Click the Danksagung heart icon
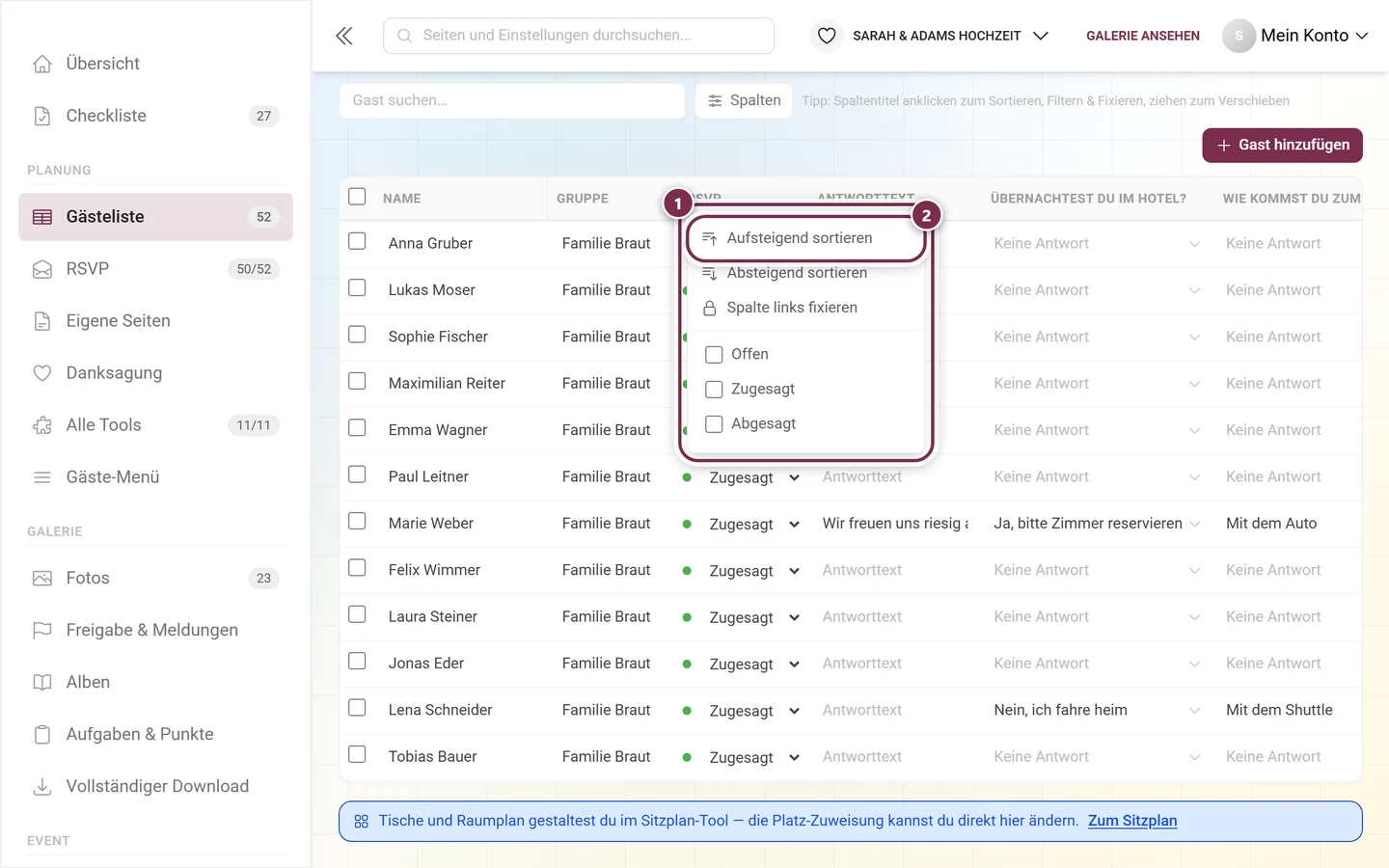Screen dimensions: 1389x868 [42, 373]
